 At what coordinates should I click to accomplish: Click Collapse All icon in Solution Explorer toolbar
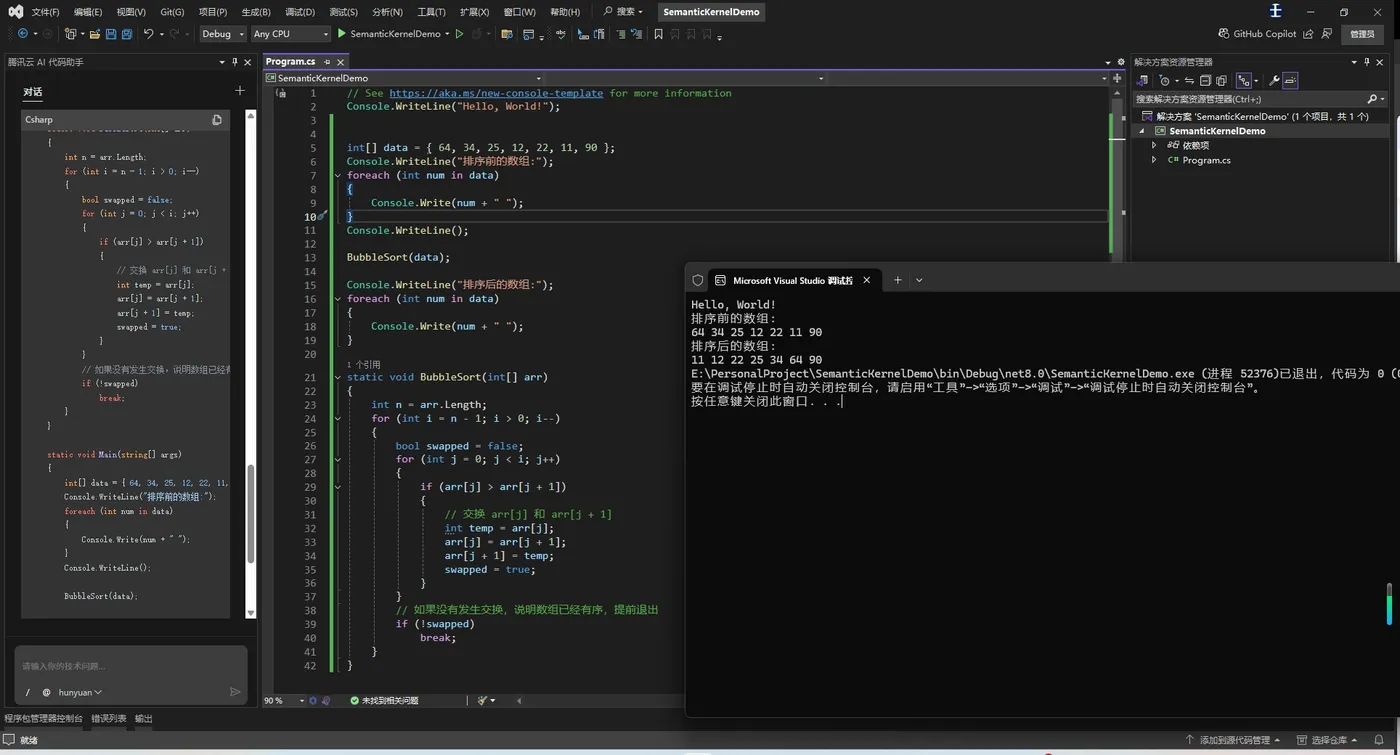click(1206, 81)
